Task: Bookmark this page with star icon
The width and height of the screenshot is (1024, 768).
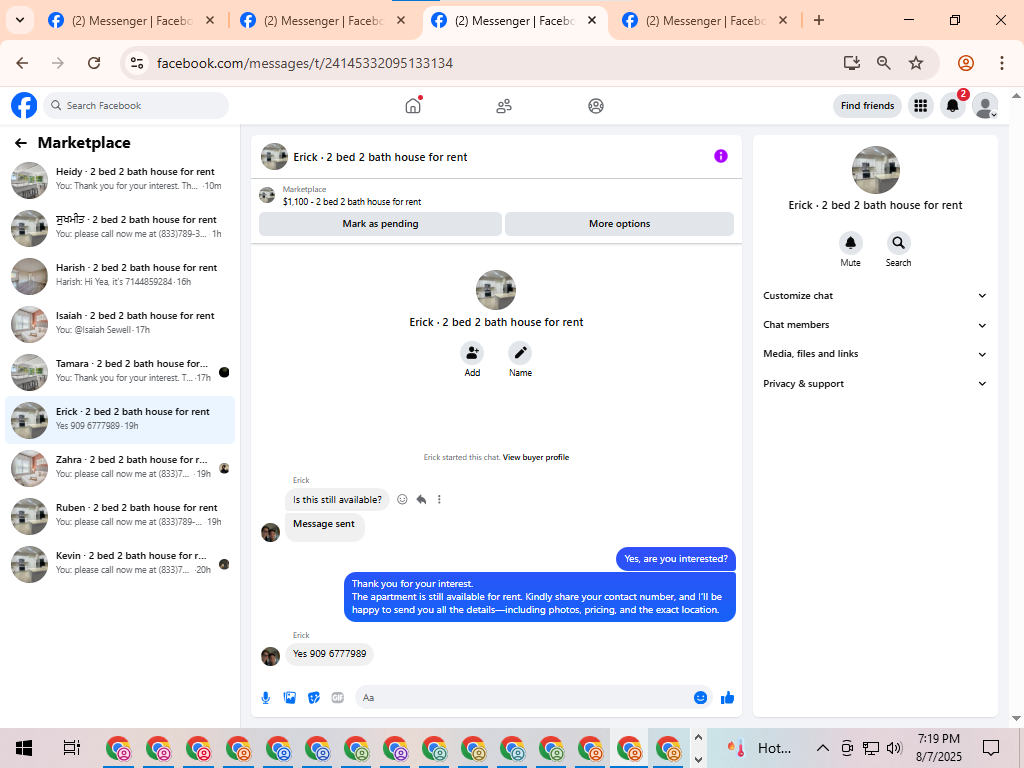Action: point(916,63)
